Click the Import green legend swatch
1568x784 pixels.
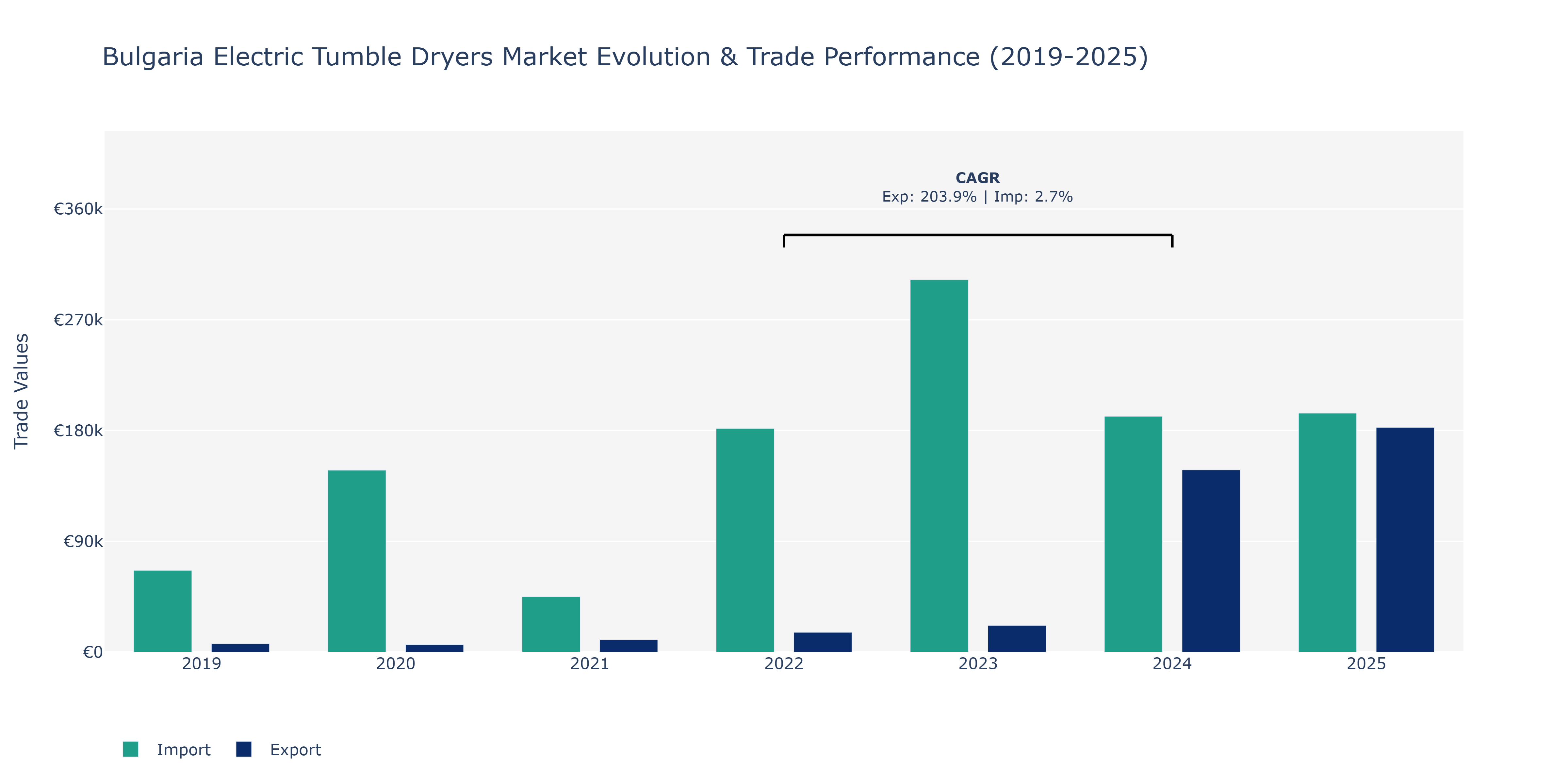[x=130, y=749]
